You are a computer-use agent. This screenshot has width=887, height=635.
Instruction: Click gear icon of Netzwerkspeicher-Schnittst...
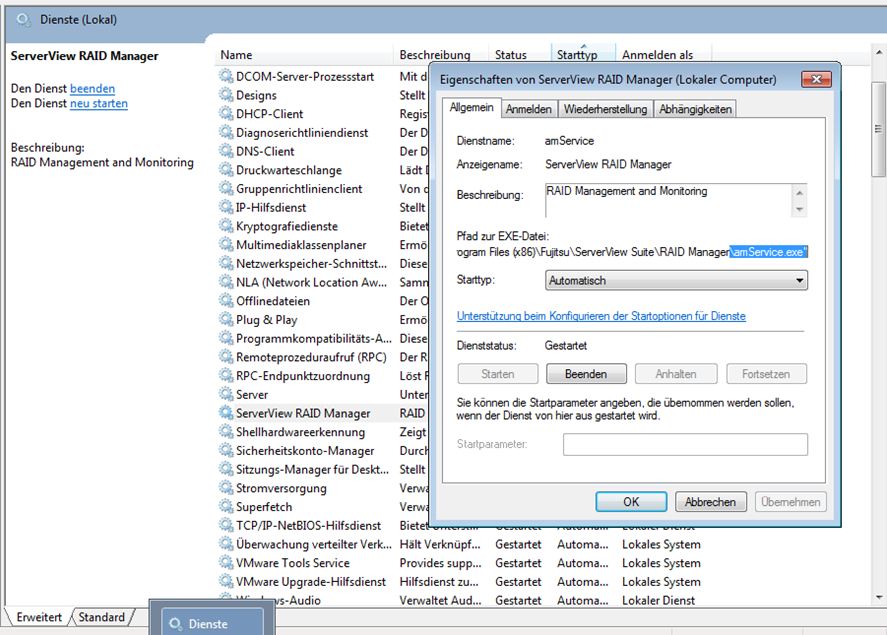[x=226, y=263]
